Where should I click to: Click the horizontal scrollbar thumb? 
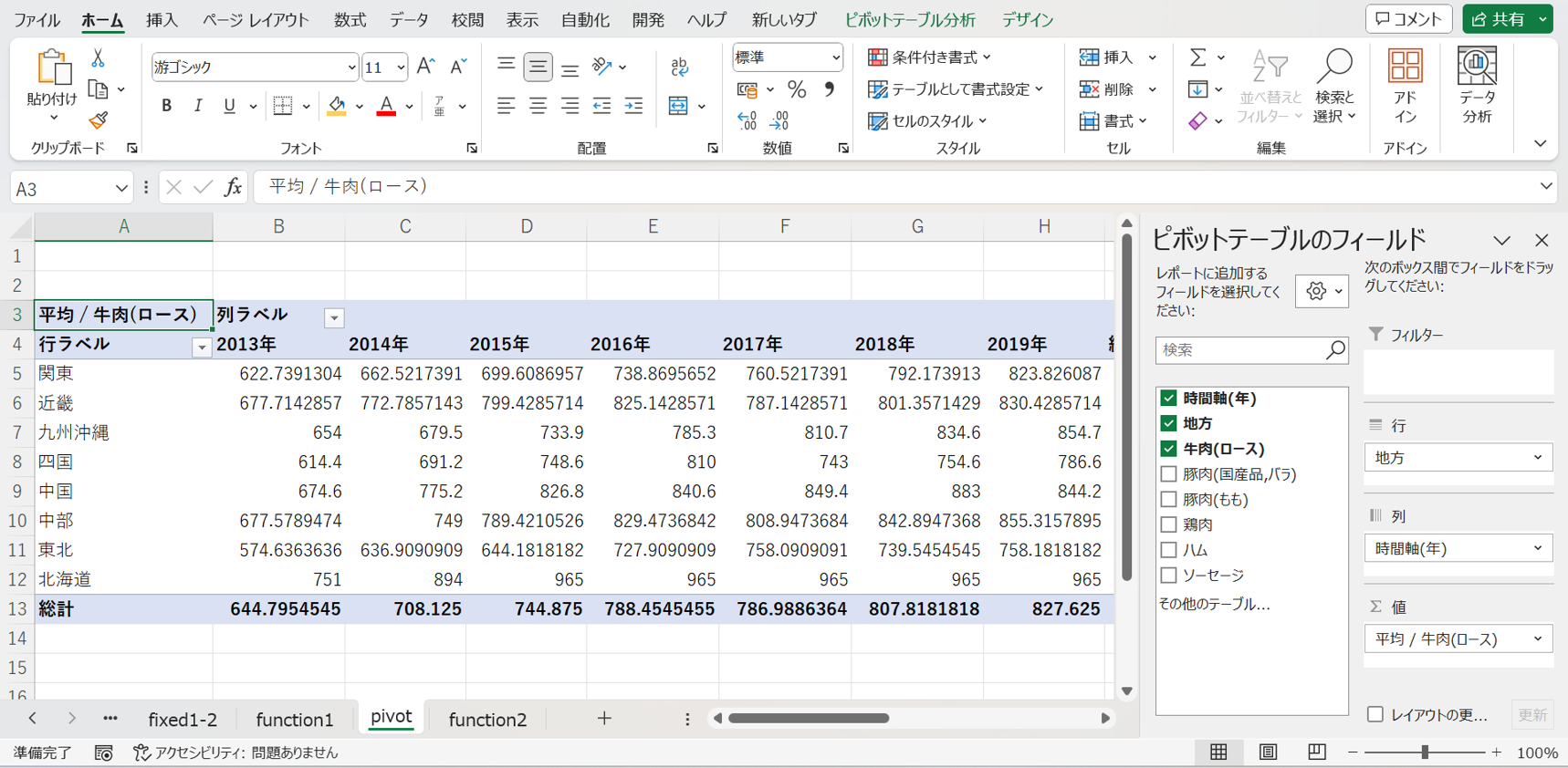pyautogui.click(x=809, y=719)
